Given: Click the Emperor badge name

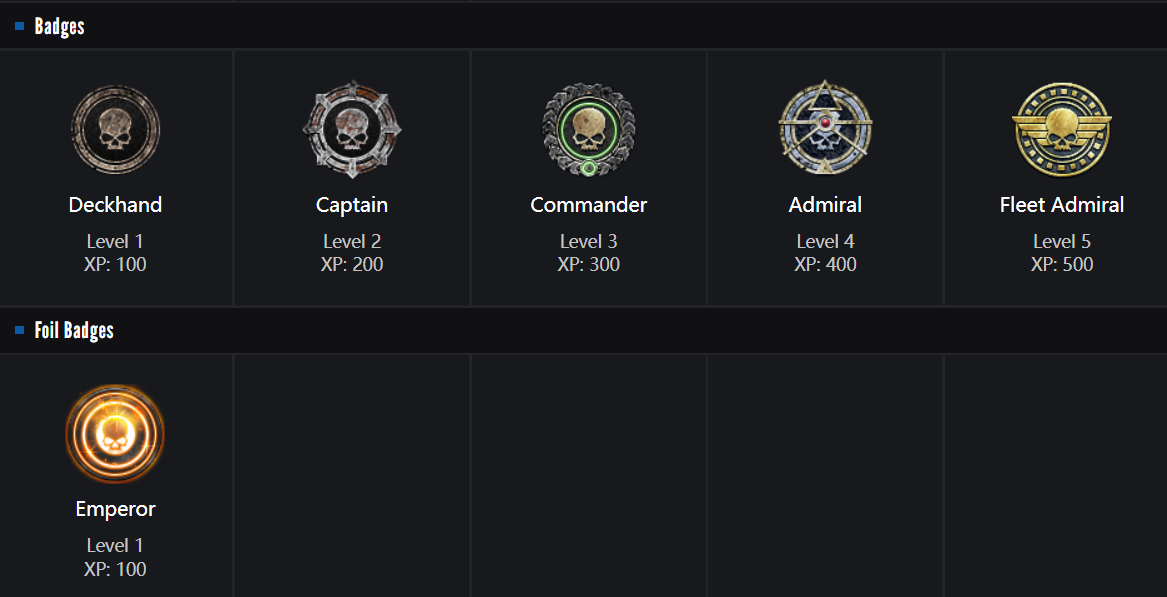Looking at the screenshot, I should 115,509.
